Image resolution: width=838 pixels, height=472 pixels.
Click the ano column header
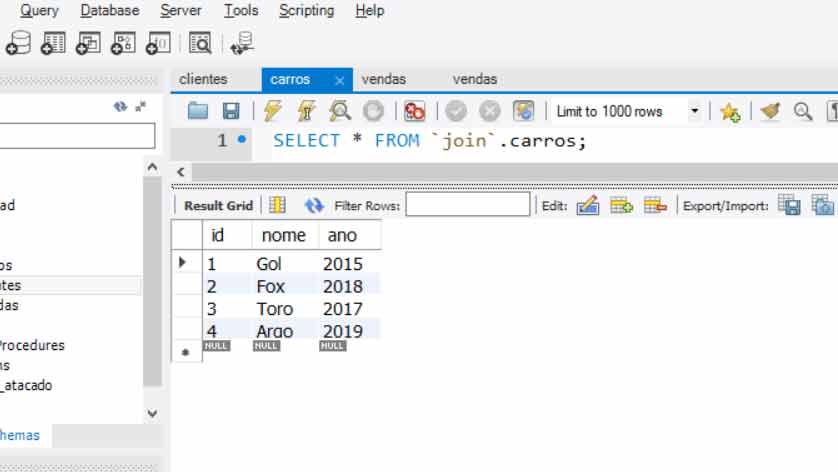pos(350,235)
